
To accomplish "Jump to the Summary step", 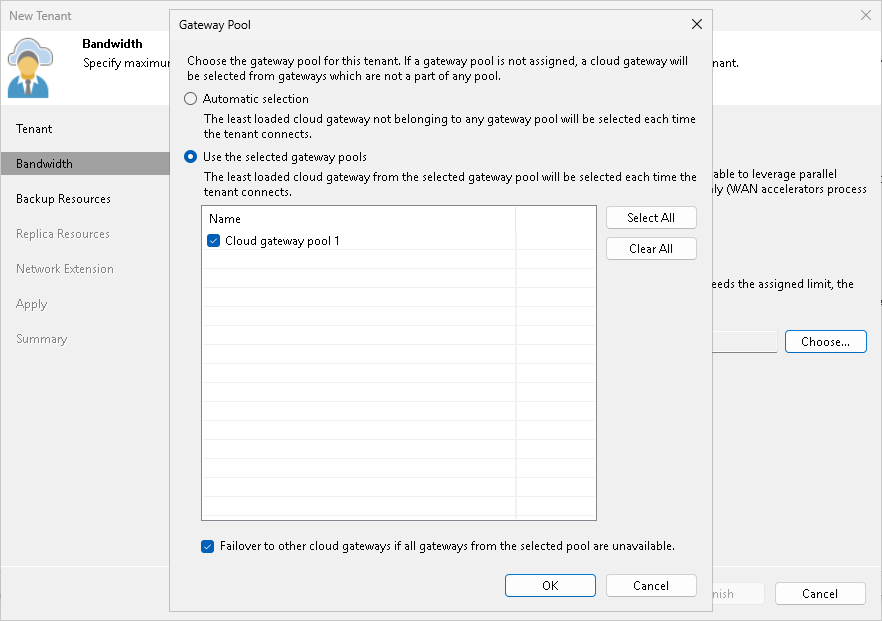I will [x=41, y=338].
